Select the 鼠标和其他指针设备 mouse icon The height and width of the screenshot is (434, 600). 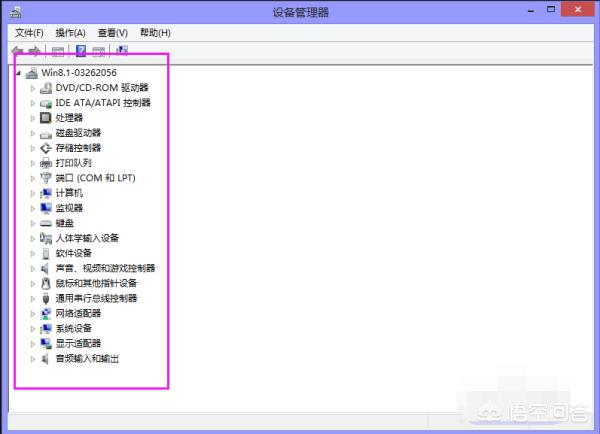46,283
